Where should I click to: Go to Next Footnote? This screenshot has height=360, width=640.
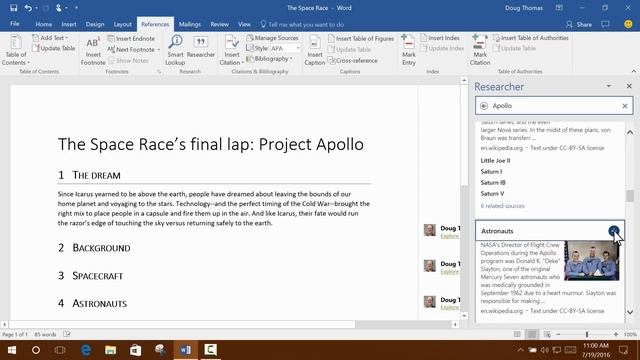[131, 49]
